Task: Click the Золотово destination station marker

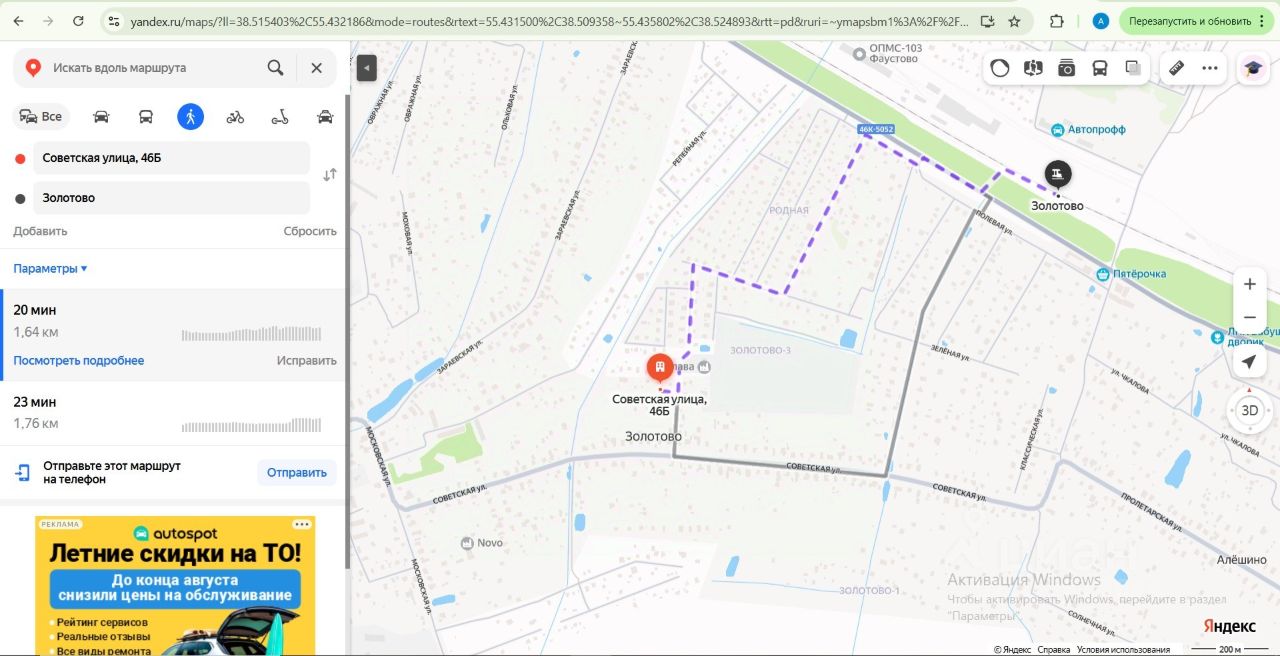Action: coord(1057,174)
